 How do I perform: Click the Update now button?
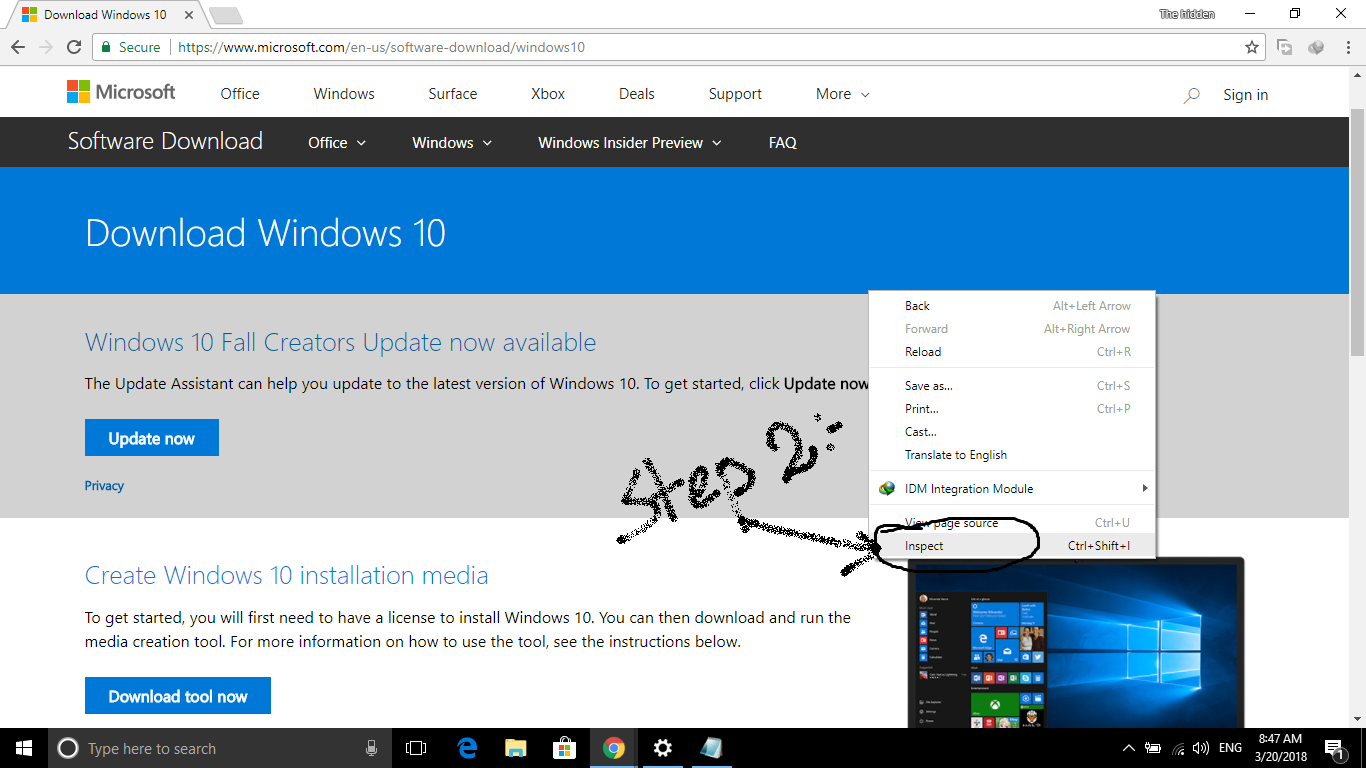(x=152, y=438)
